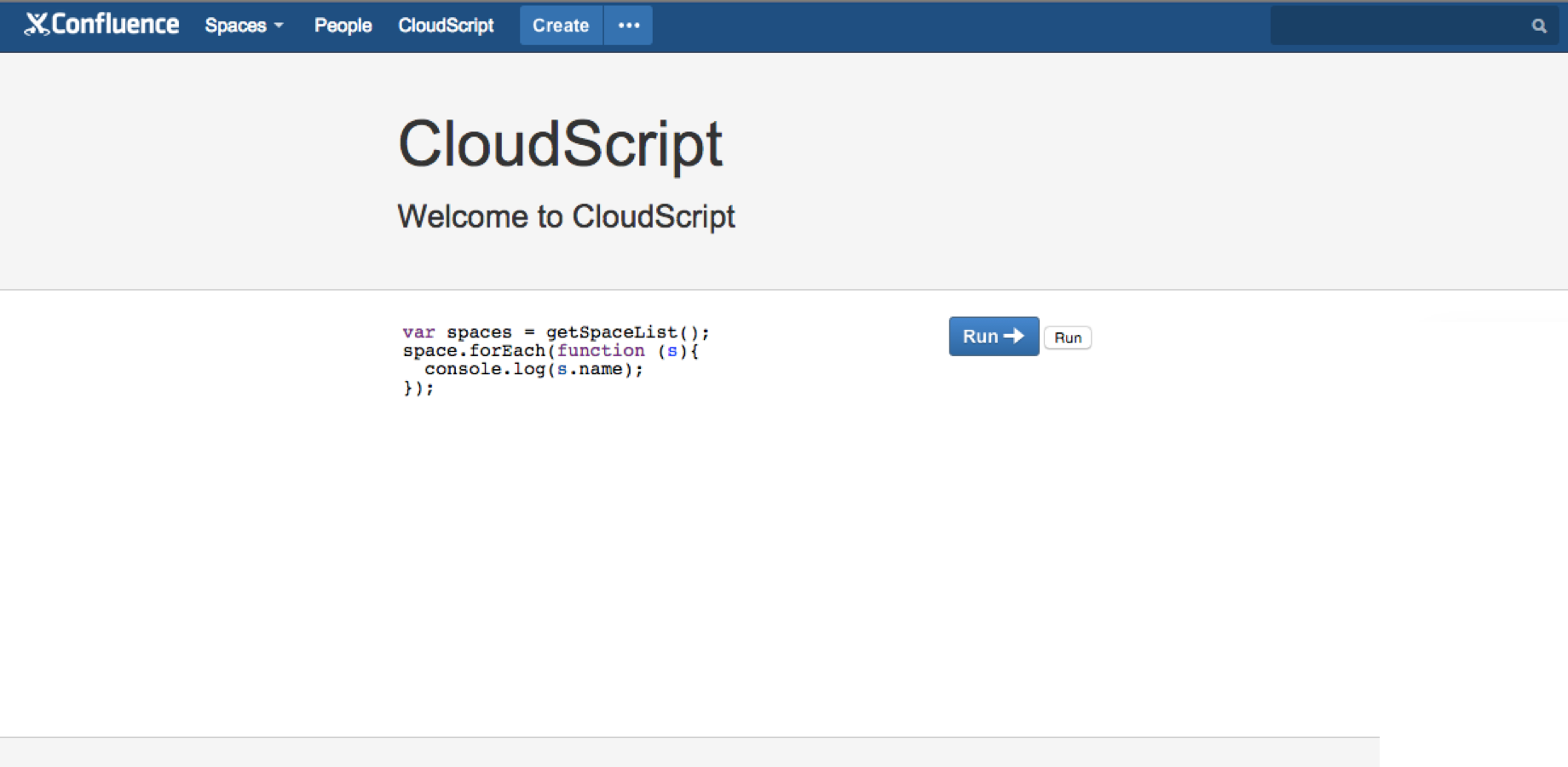The width and height of the screenshot is (1568, 767).
Task: Click the CloudScript page heading
Action: tap(561, 145)
